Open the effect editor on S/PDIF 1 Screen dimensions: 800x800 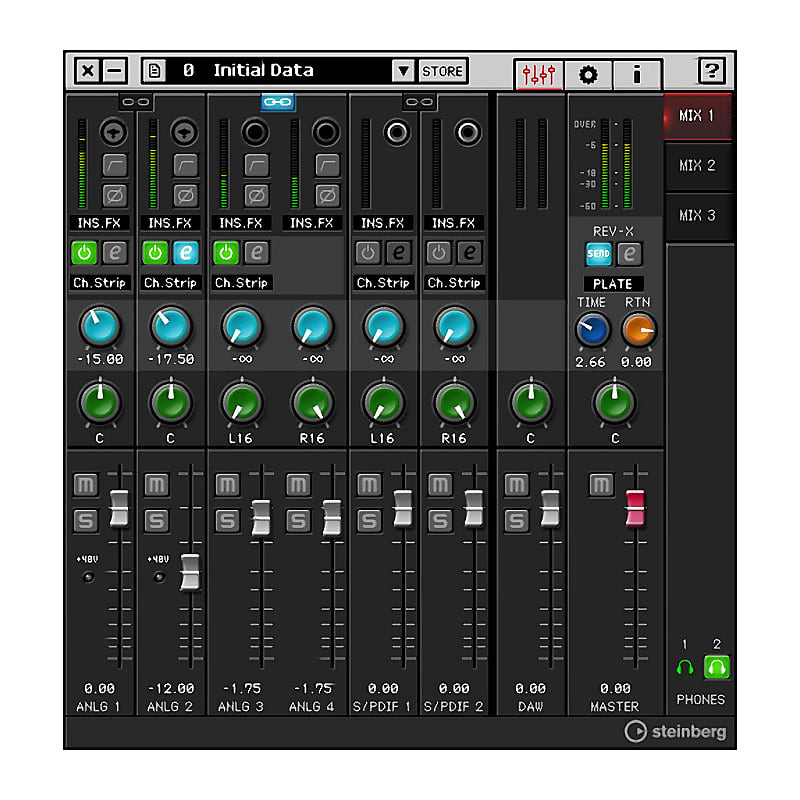pyautogui.click(x=398, y=253)
